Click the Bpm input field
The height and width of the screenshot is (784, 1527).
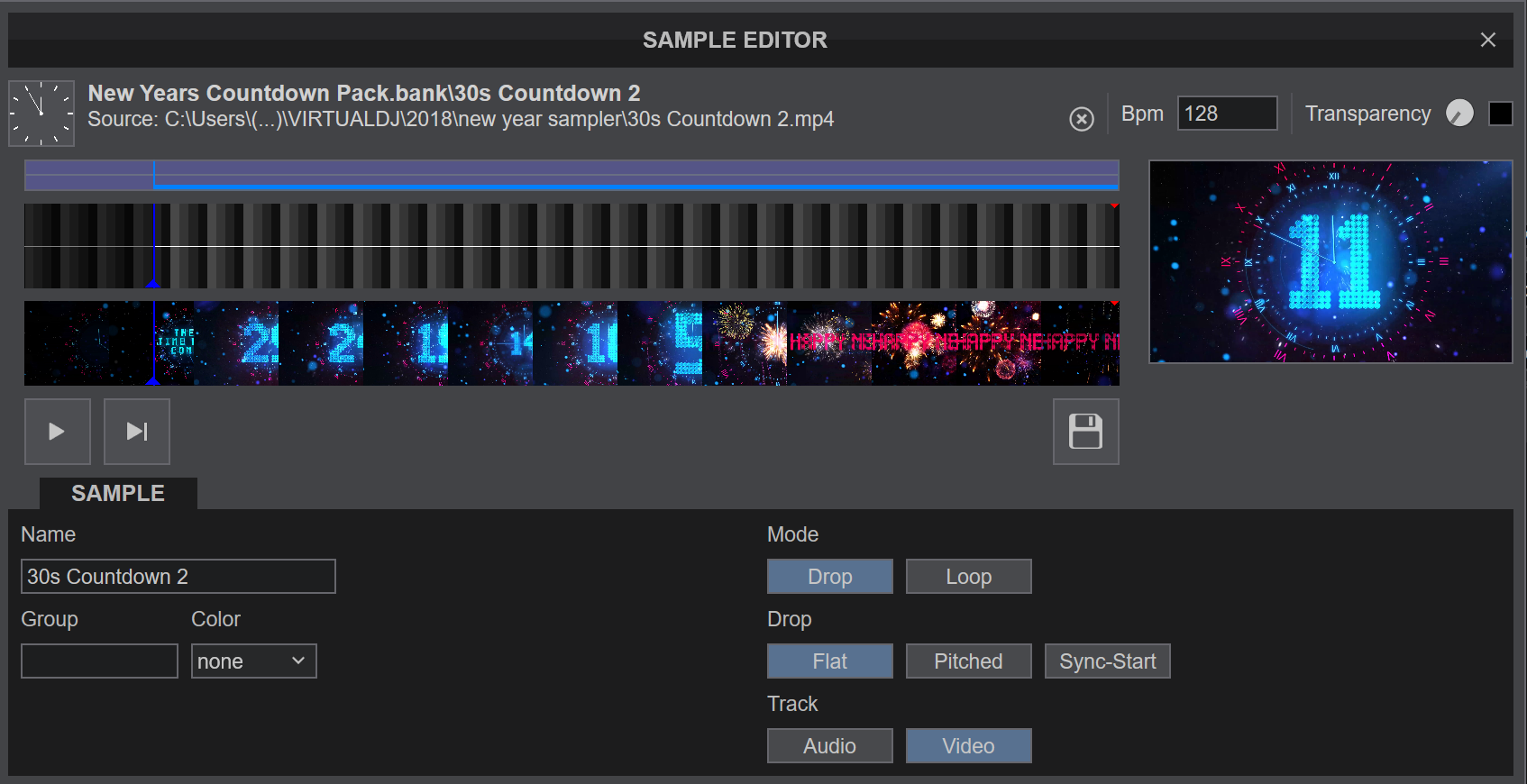coord(1226,114)
